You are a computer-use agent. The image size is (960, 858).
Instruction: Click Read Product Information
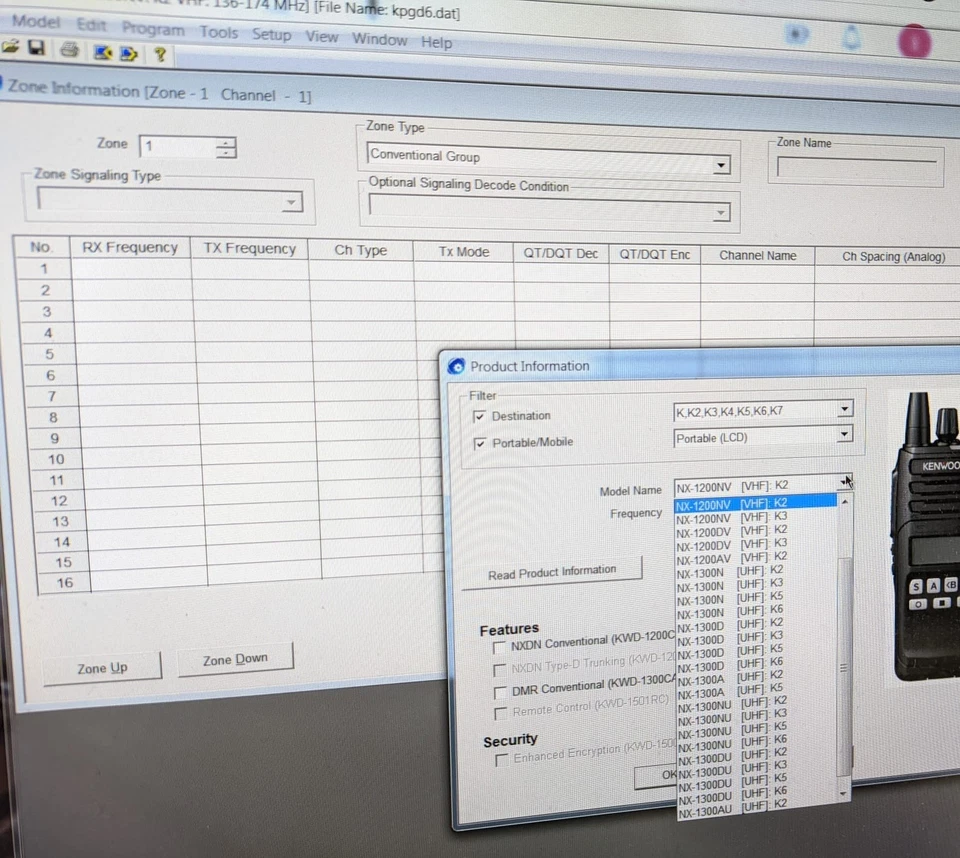coord(553,571)
